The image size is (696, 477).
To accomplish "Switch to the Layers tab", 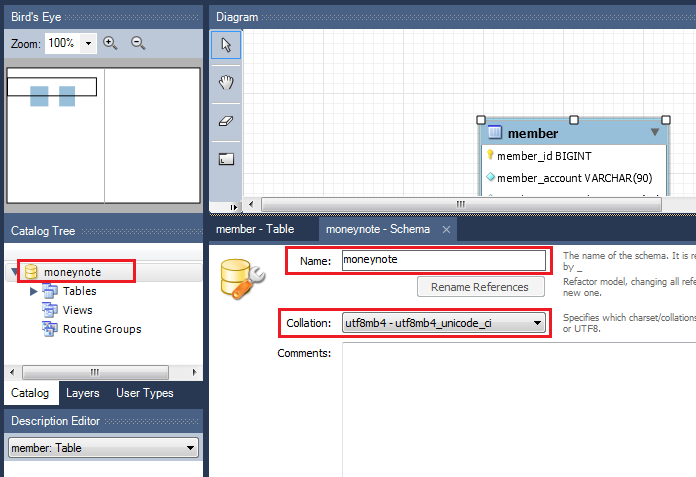I will pos(82,393).
